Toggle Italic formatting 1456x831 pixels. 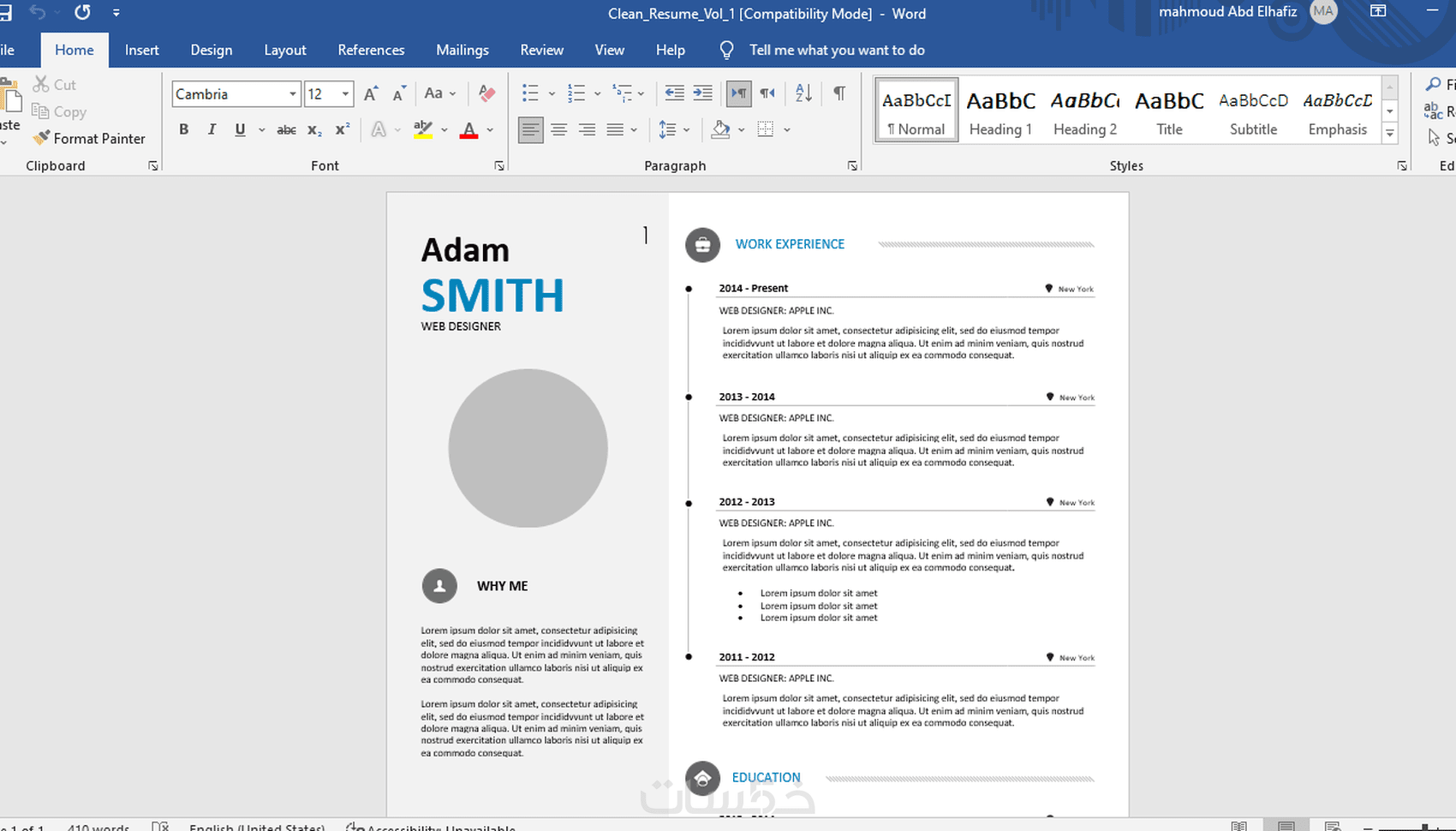coord(212,130)
